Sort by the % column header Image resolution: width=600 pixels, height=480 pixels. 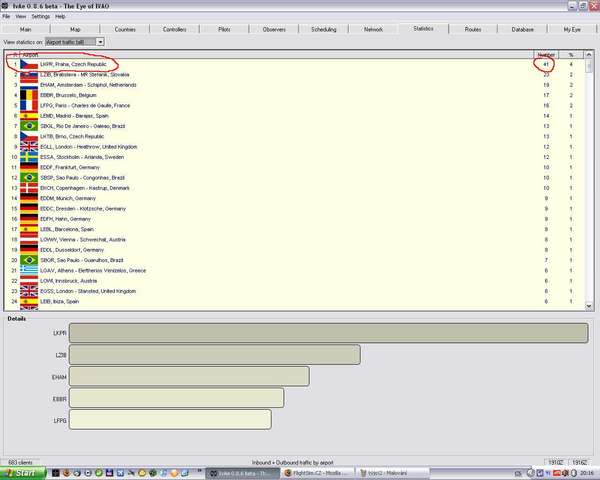571,55
